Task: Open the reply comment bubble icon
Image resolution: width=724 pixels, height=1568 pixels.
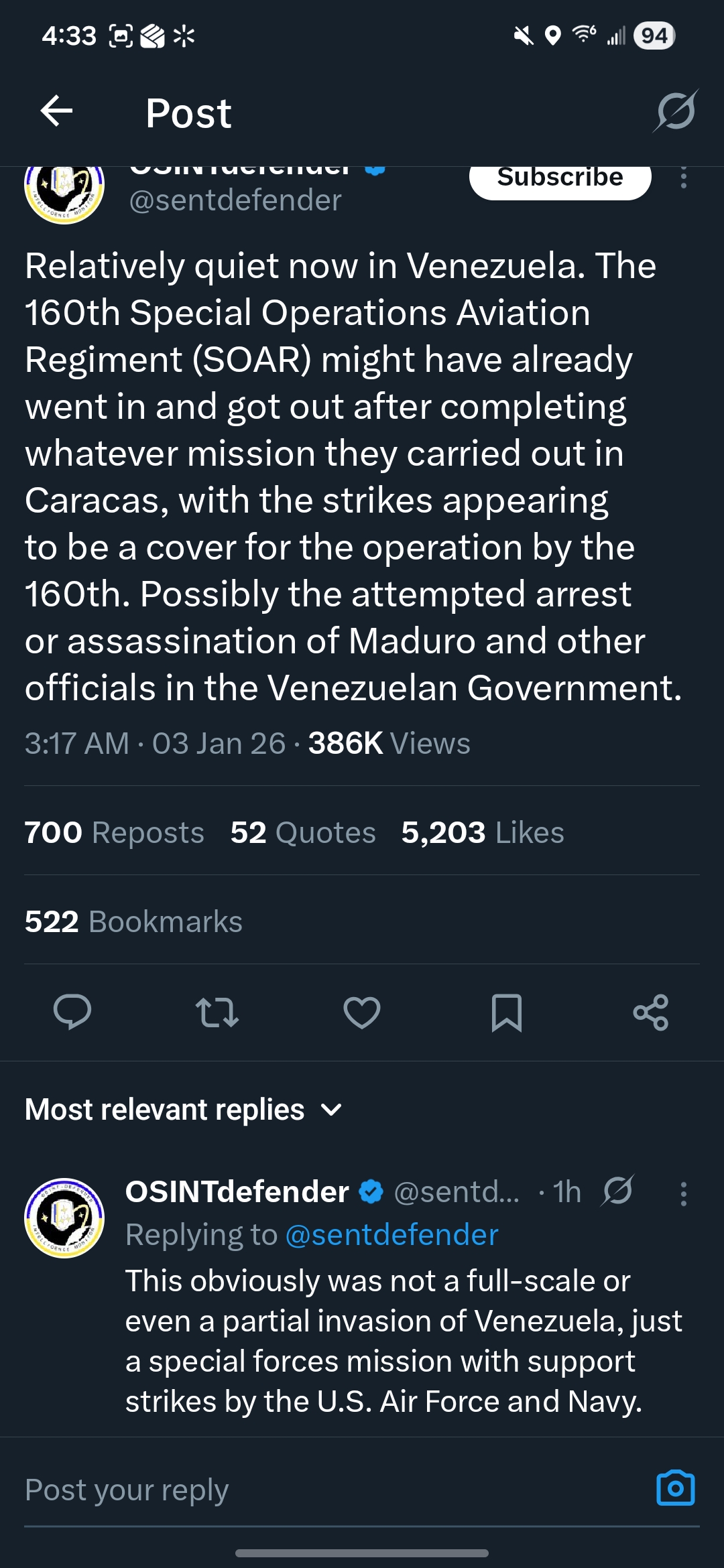Action: [x=72, y=1012]
